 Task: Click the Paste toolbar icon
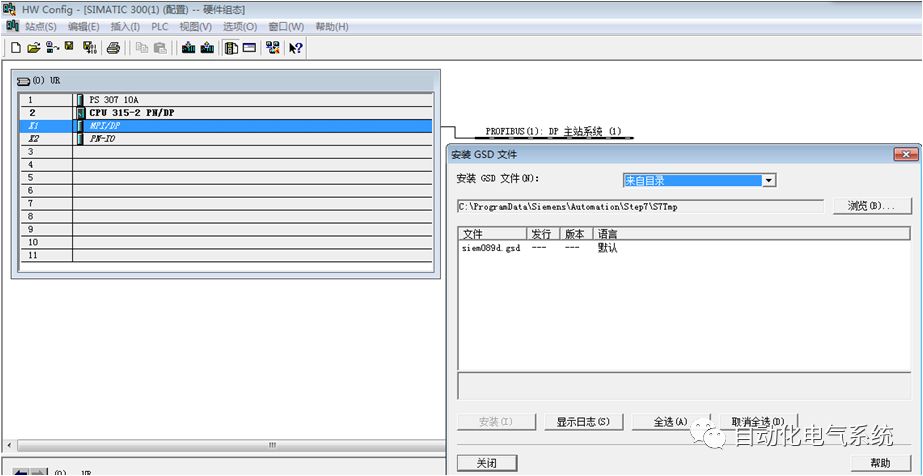pos(160,48)
